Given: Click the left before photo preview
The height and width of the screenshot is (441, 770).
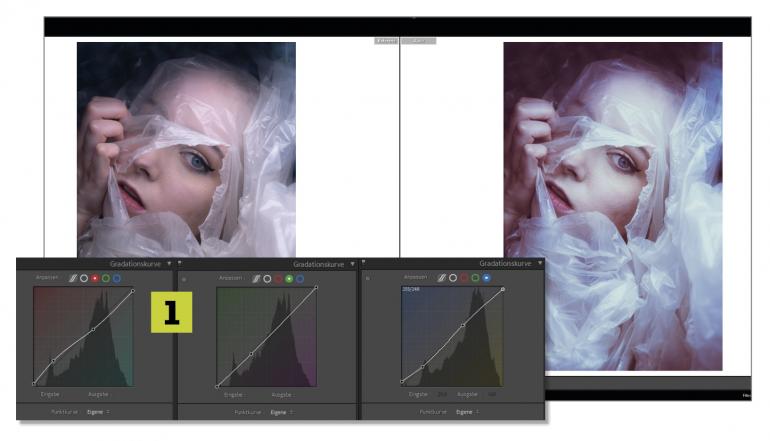Looking at the screenshot, I should tap(186, 150).
